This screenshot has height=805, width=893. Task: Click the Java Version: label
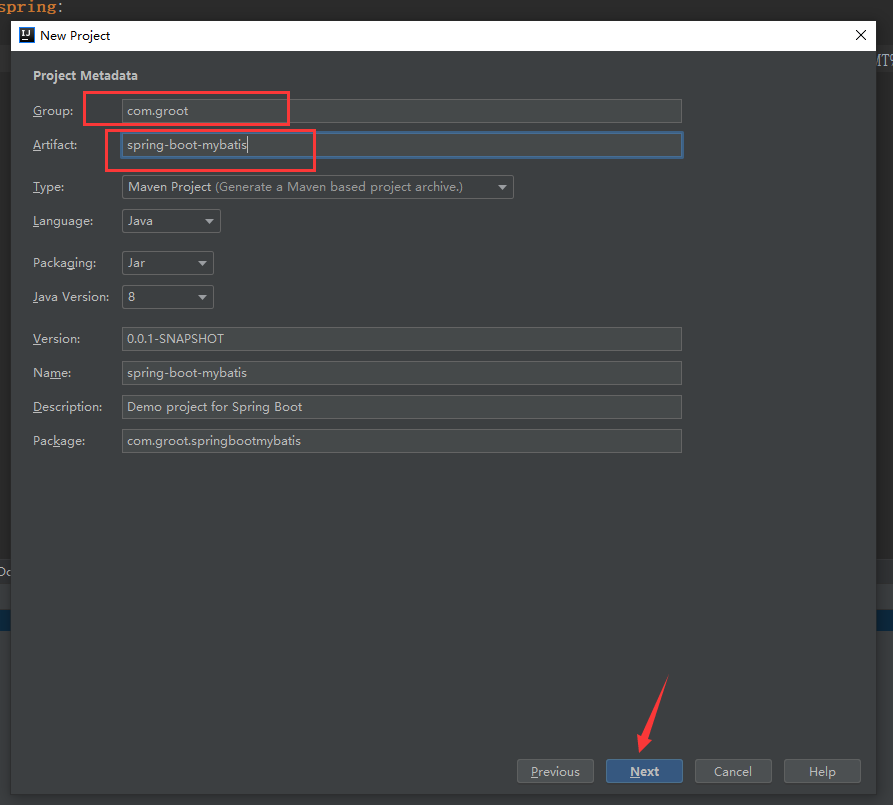(x=71, y=297)
